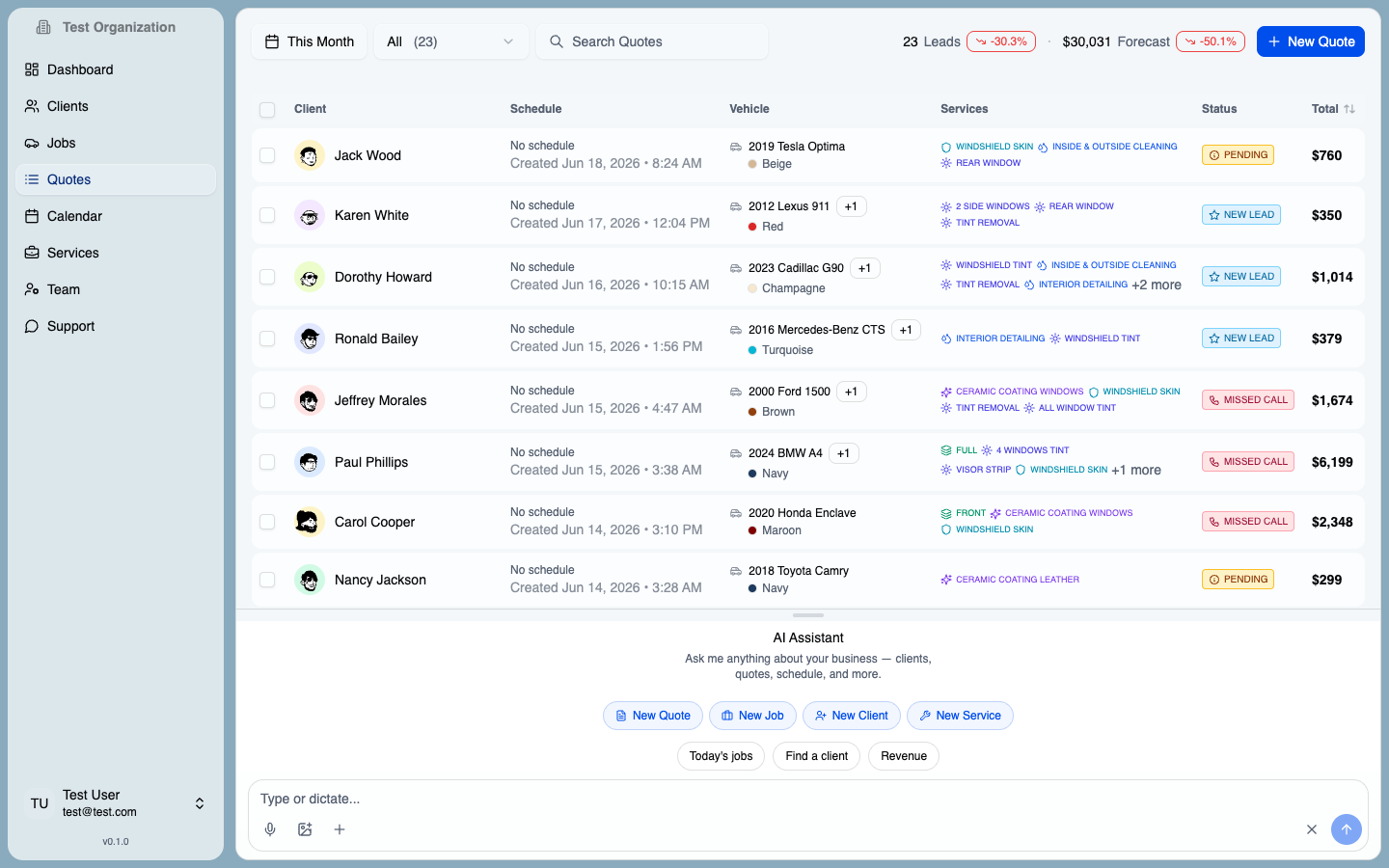The image size is (1389, 868).
Task: Click Carol Cooper's avatar
Action: 309,522
